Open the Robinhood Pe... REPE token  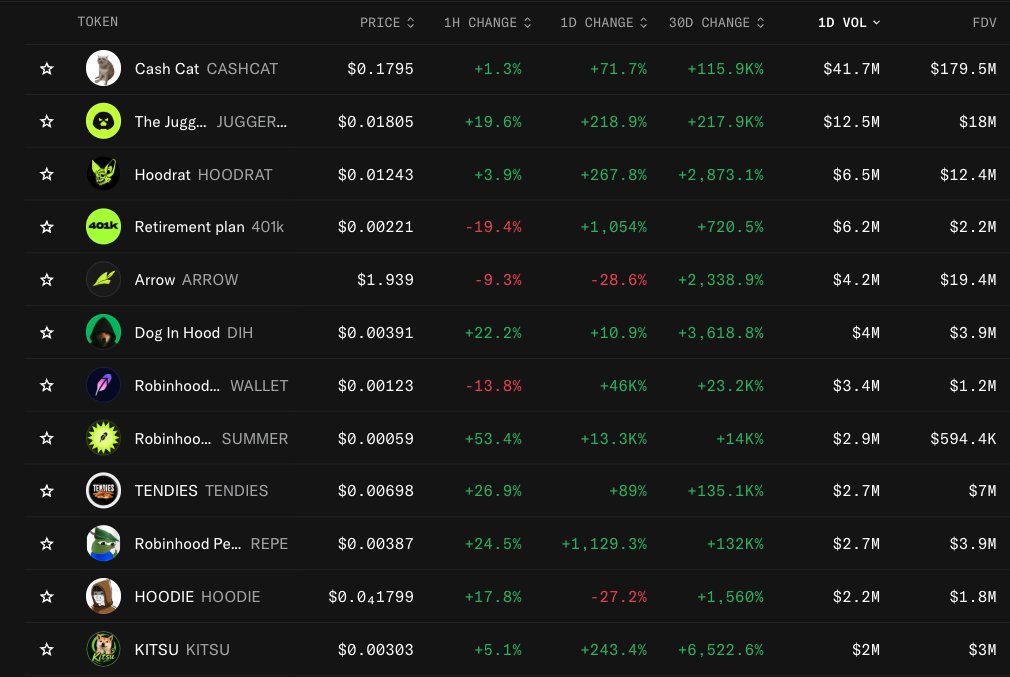[211, 544]
